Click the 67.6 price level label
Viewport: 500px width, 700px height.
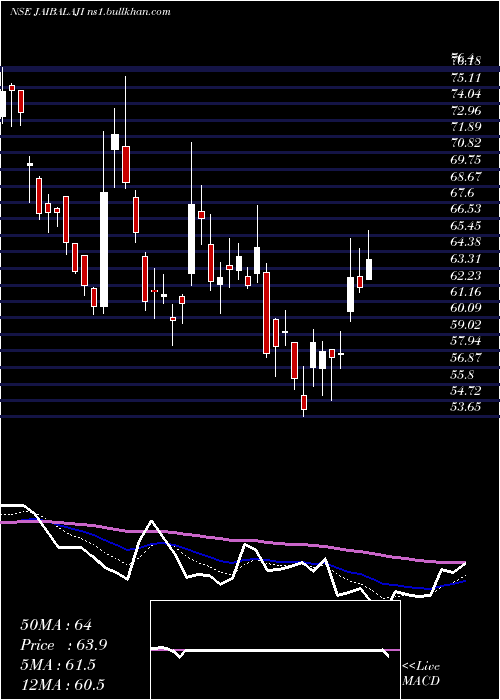point(463,193)
